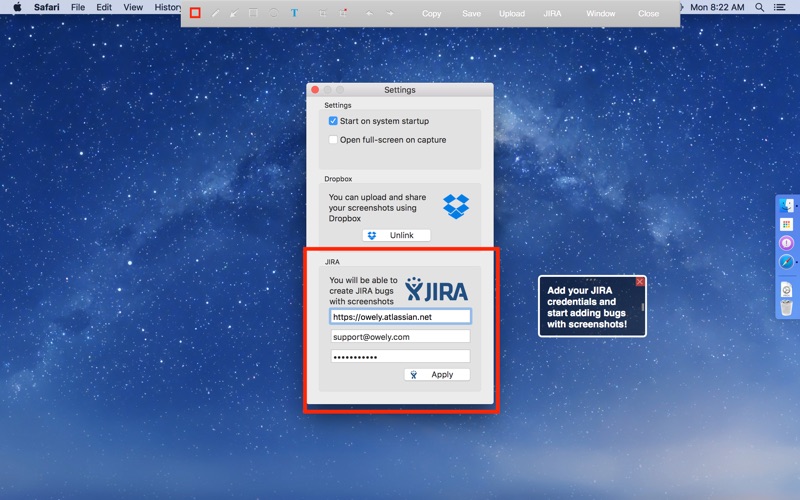Click the undo arrow in the toolbar
Screen dimensions: 800x500
point(369,13)
